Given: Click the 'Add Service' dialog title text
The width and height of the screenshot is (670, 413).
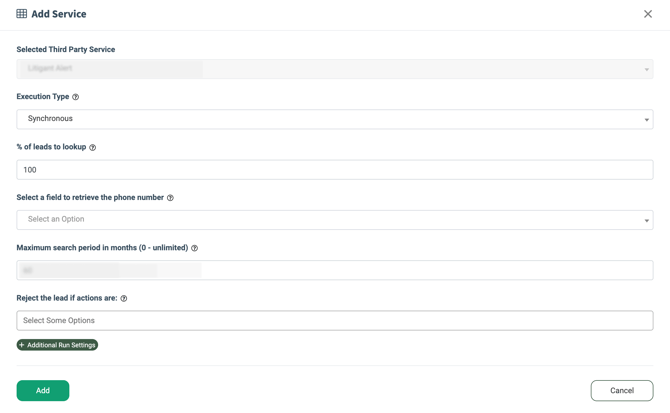Looking at the screenshot, I should pyautogui.click(x=59, y=14).
